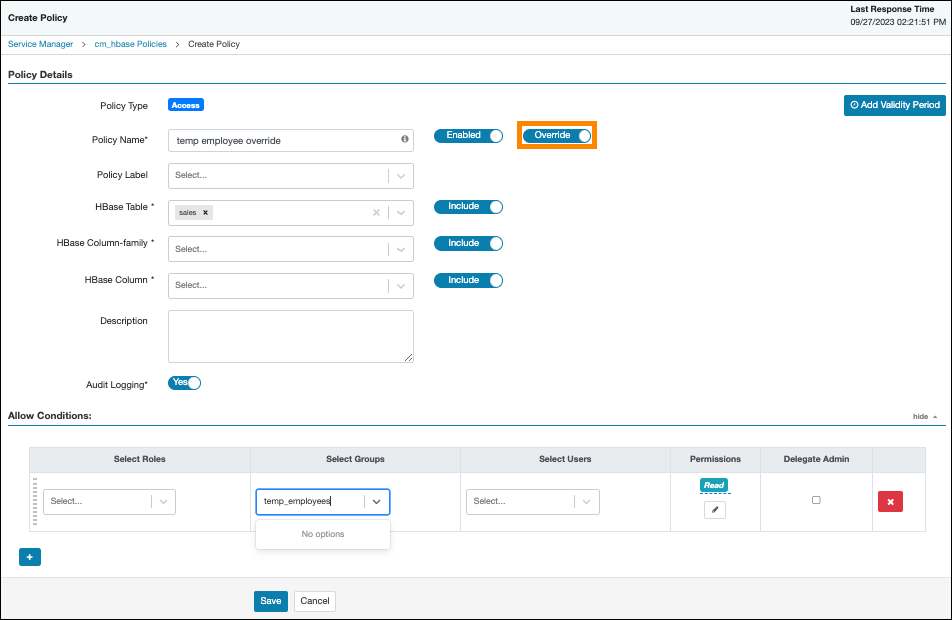Save the policy
Image resolution: width=952 pixels, height=620 pixels.
click(x=270, y=601)
